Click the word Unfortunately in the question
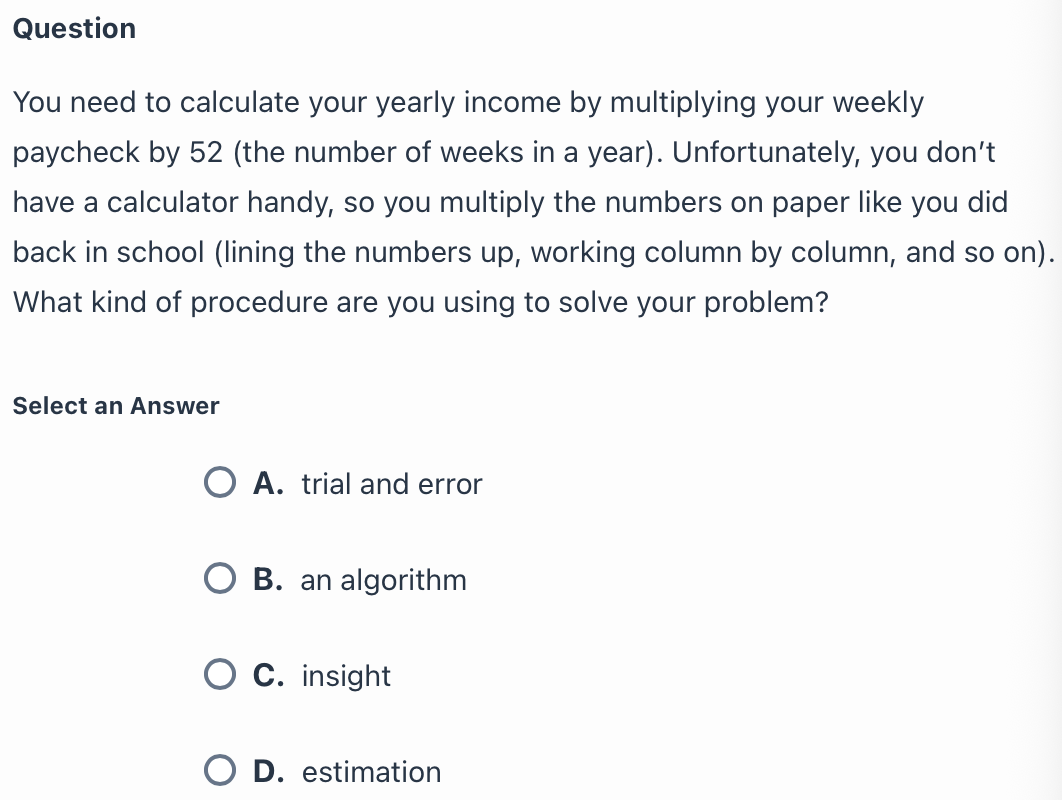1062x800 pixels. (766, 152)
